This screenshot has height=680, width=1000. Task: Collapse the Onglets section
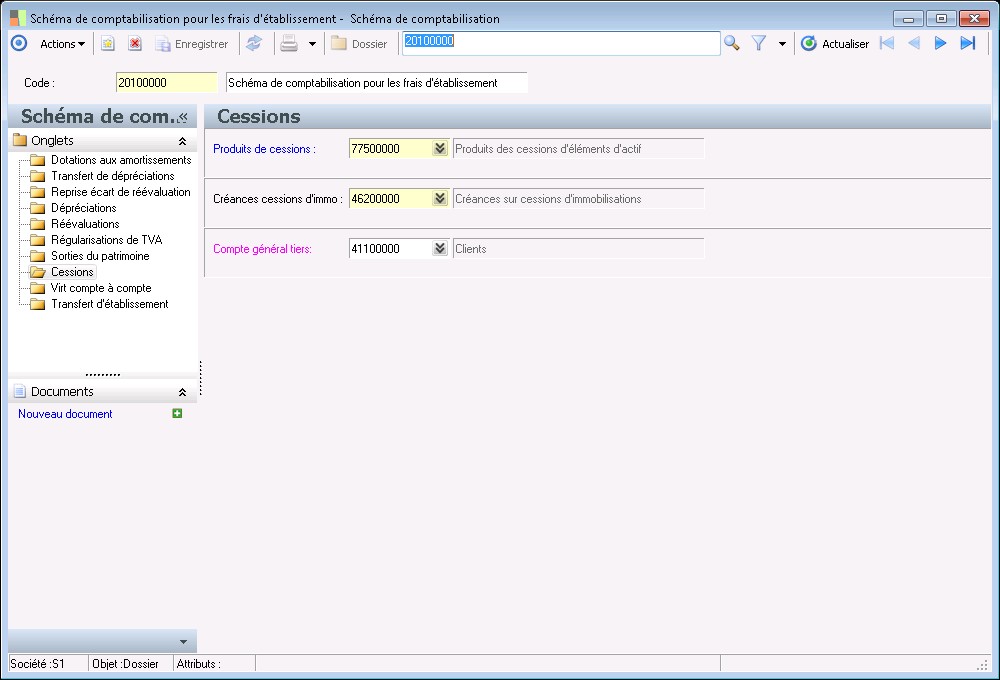[182, 142]
